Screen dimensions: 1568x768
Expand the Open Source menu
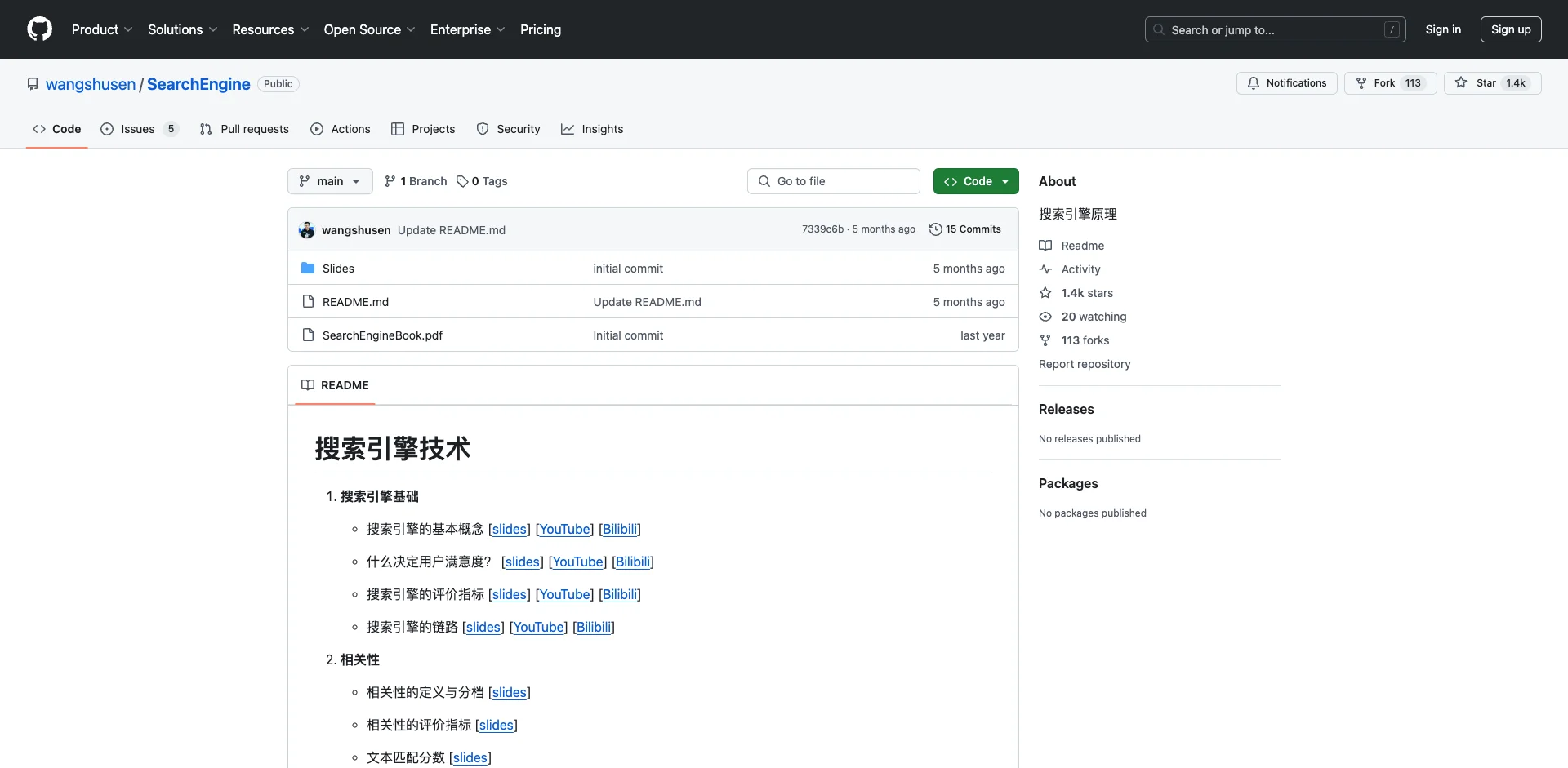pyautogui.click(x=369, y=29)
